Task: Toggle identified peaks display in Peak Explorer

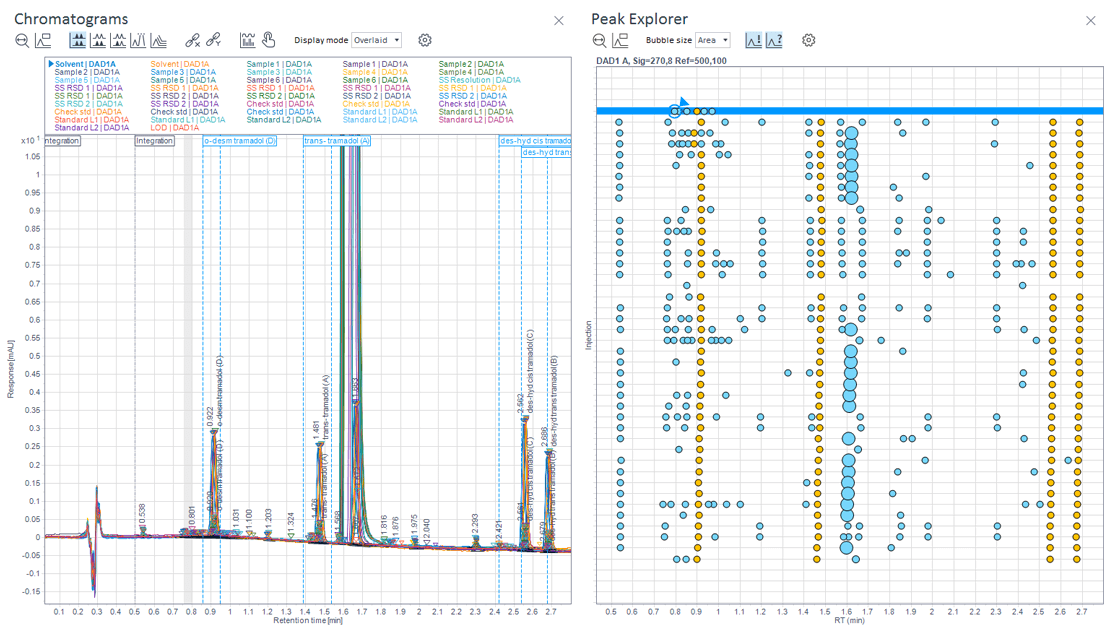Action: 753,41
